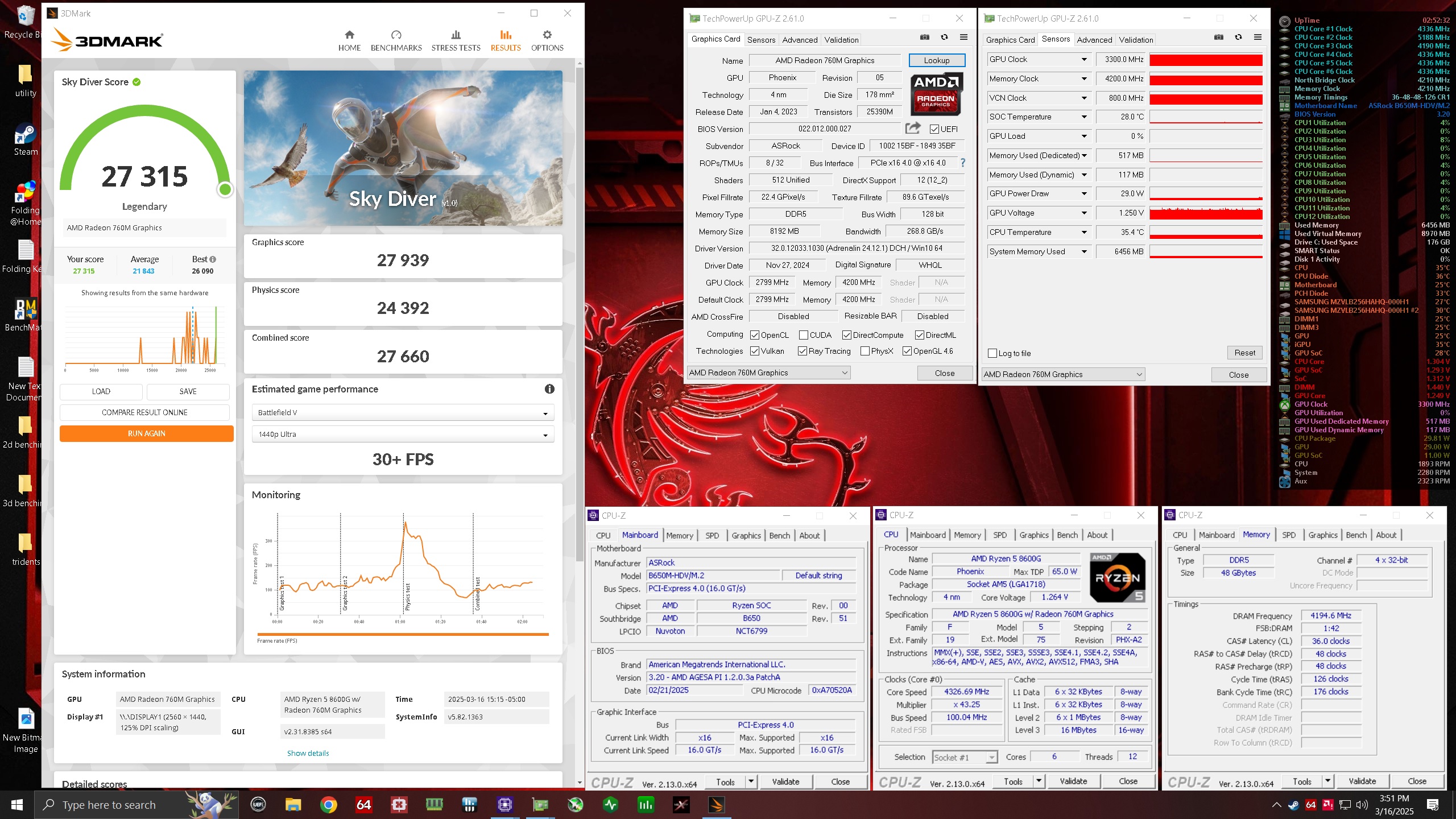Click the System Memory Used graph bar
The width and height of the screenshot is (1456, 819).
point(1206,251)
